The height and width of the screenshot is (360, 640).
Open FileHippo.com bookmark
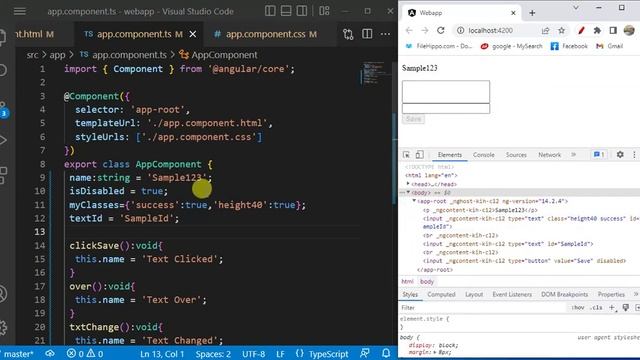coord(439,46)
